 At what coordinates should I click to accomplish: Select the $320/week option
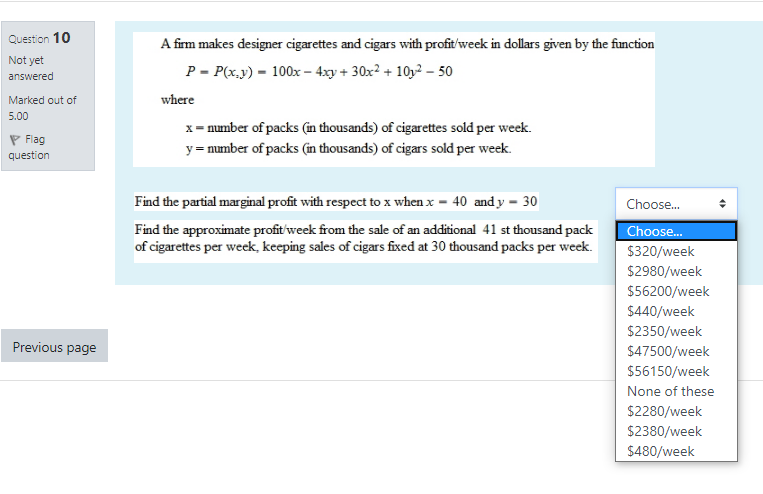[x=676, y=251]
